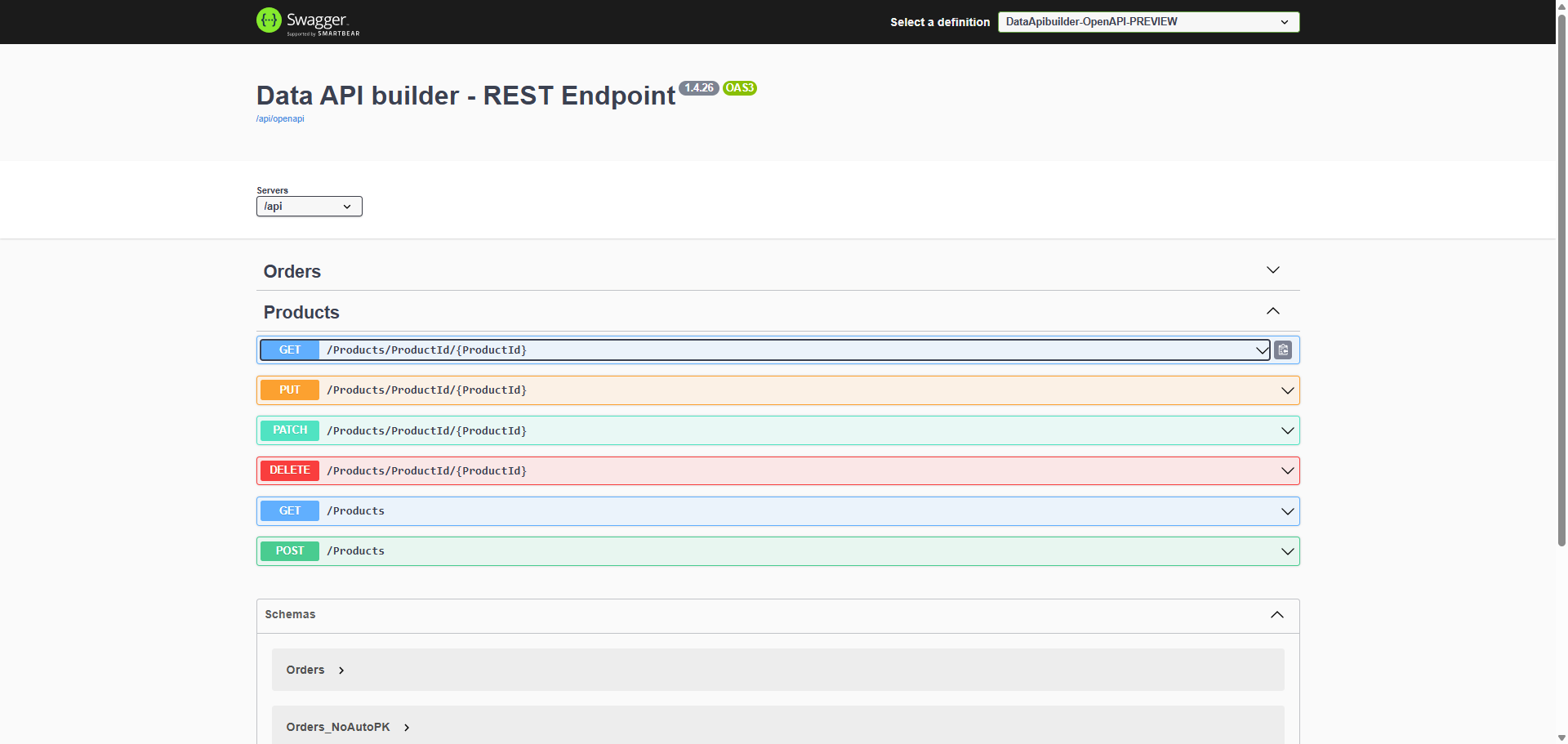Screen dimensions: 1568x744
Task: Click the PATCH method button
Action: pos(290,430)
